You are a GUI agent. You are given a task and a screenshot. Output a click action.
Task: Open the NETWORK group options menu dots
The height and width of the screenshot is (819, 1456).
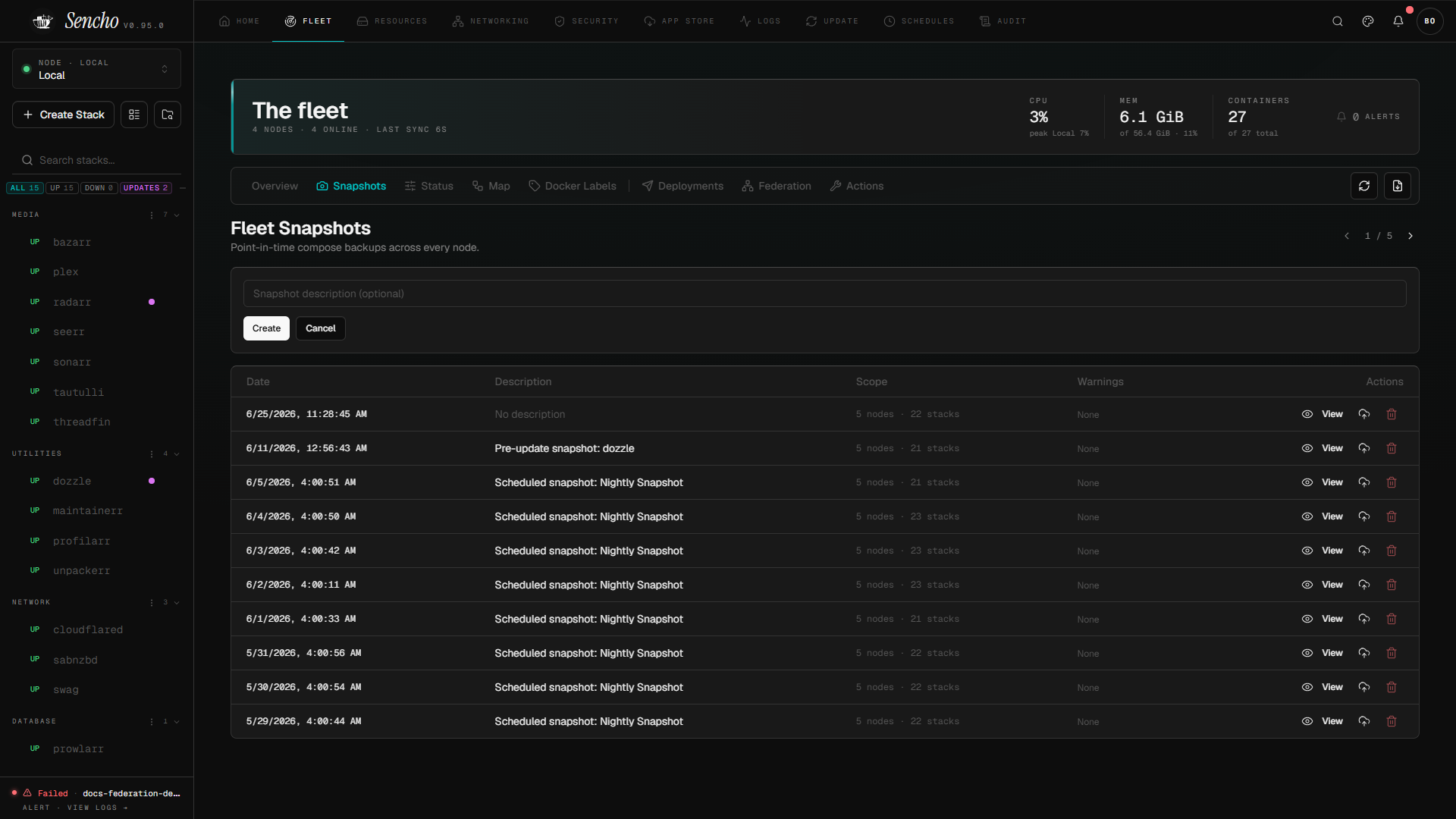[152, 603]
